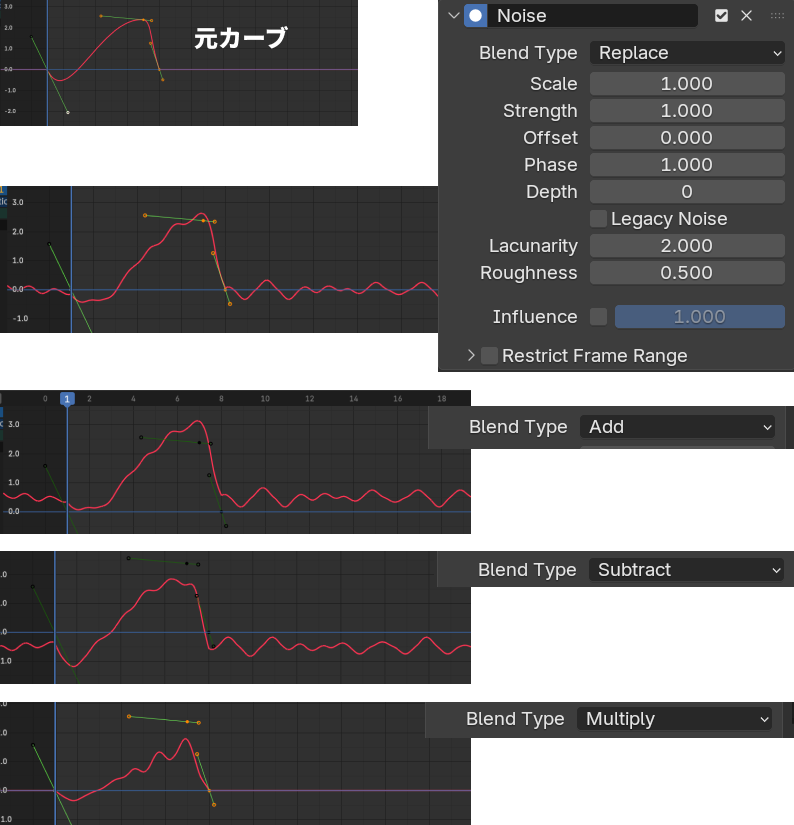Screen dimensions: 794x825
Task: Open the Blend Type Subtract dropdown
Action: [687, 569]
